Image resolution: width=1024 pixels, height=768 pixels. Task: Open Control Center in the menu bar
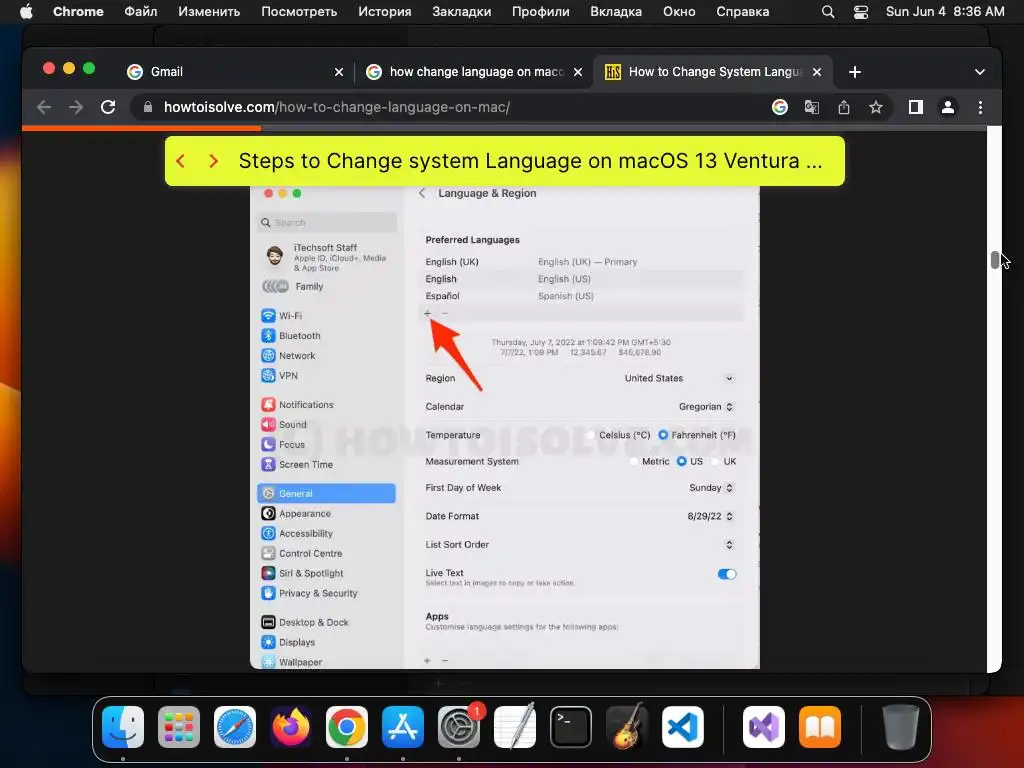click(861, 12)
